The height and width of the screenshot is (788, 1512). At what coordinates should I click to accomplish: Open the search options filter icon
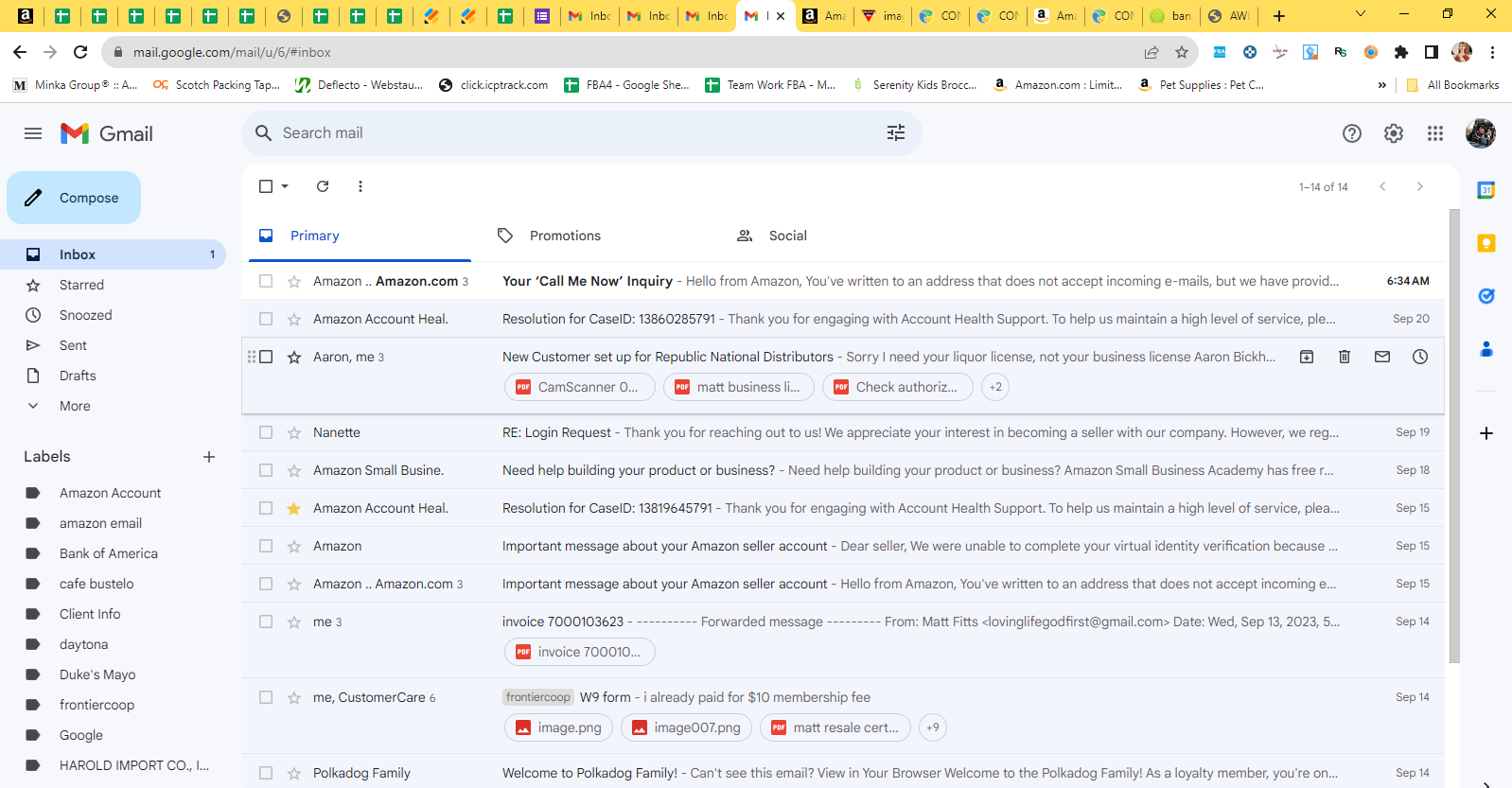click(x=896, y=133)
